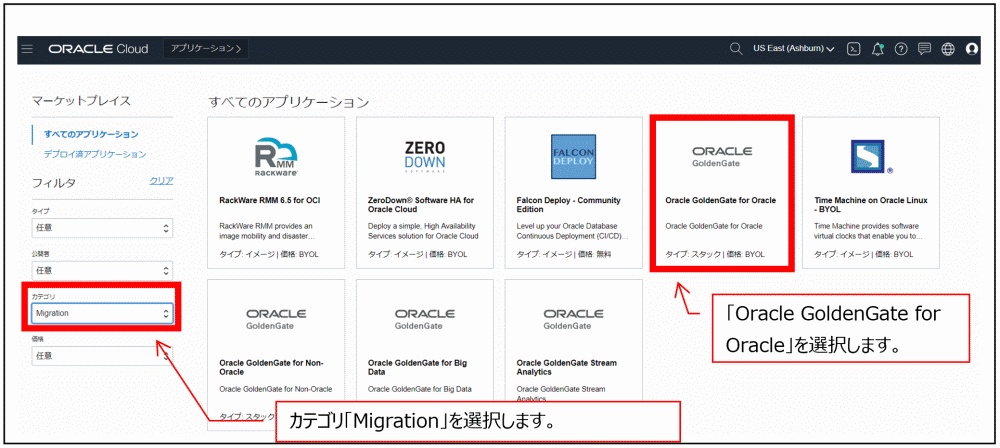Image resolution: width=1000 pixels, height=448 pixels.
Task: Open Oracle GoldenGate for Big Data title
Action: (417, 368)
